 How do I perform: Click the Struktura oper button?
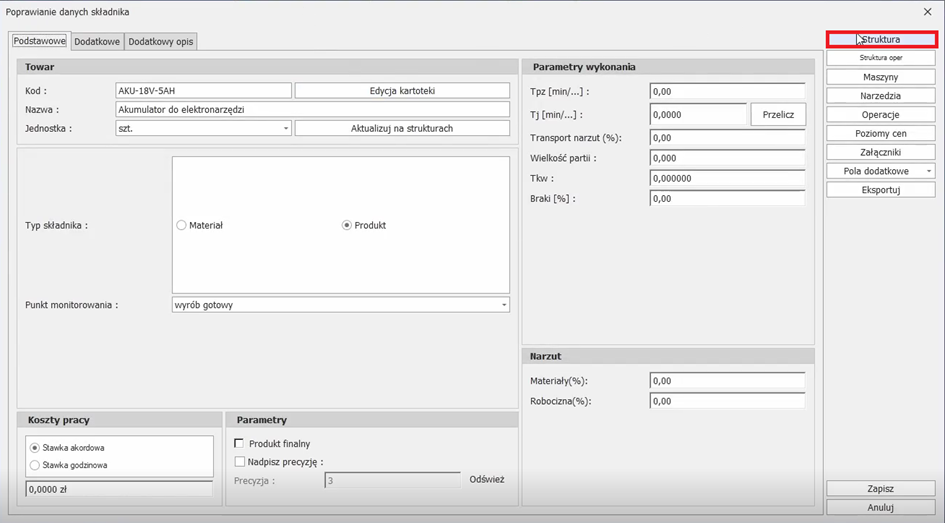881,58
